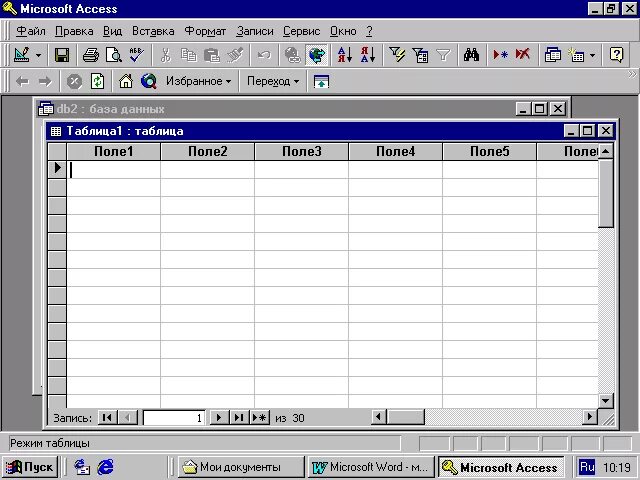640x480 pixels.
Task: Show the database window icon
Action: click(x=553, y=55)
